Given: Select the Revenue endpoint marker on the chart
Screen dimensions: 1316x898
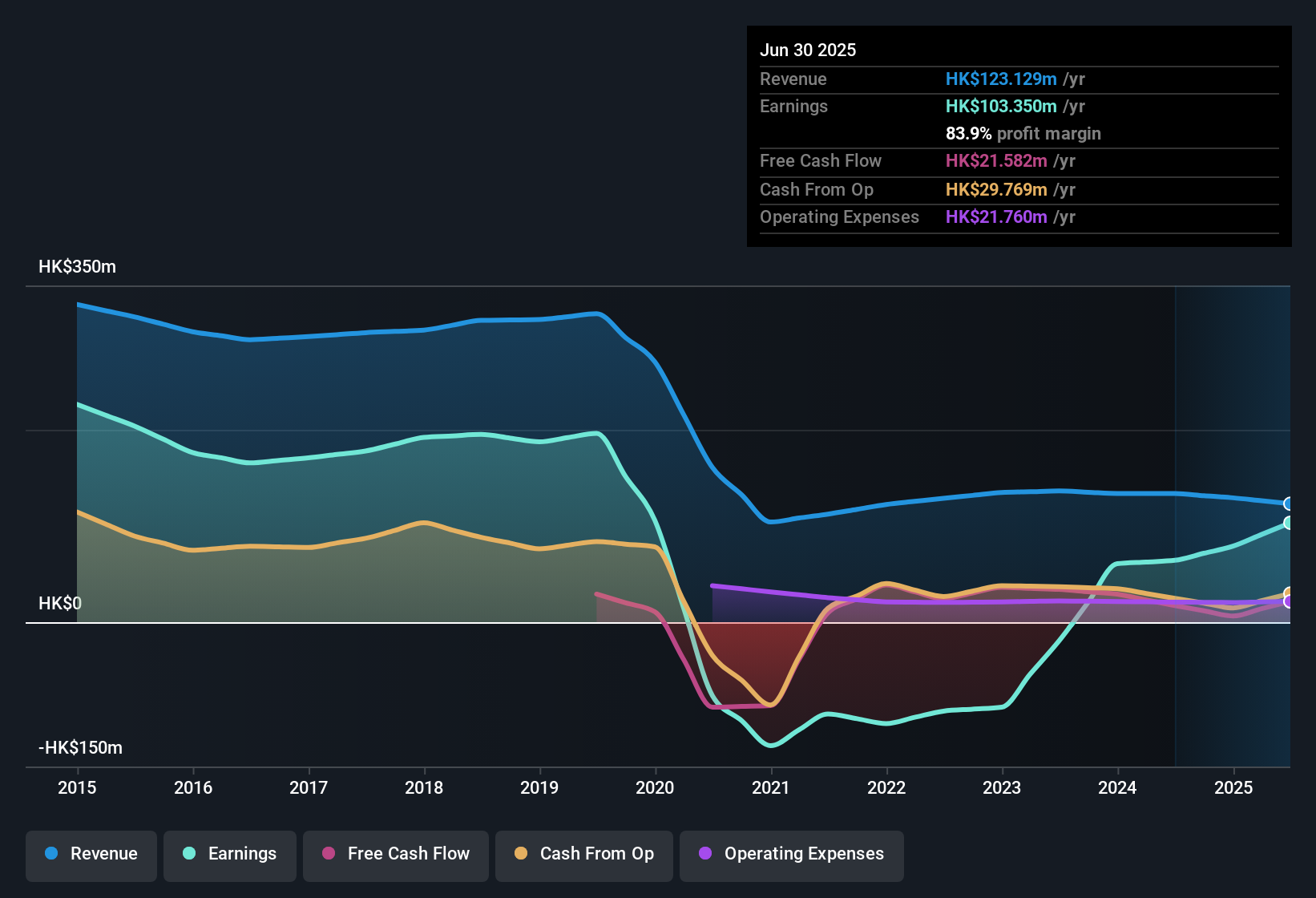Looking at the screenshot, I should (1290, 504).
